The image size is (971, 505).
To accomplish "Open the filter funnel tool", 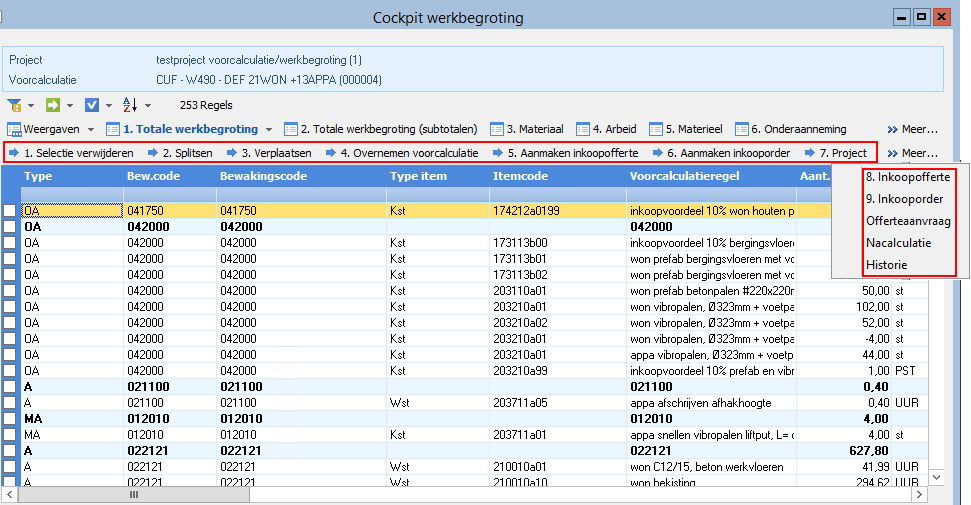I will point(14,105).
